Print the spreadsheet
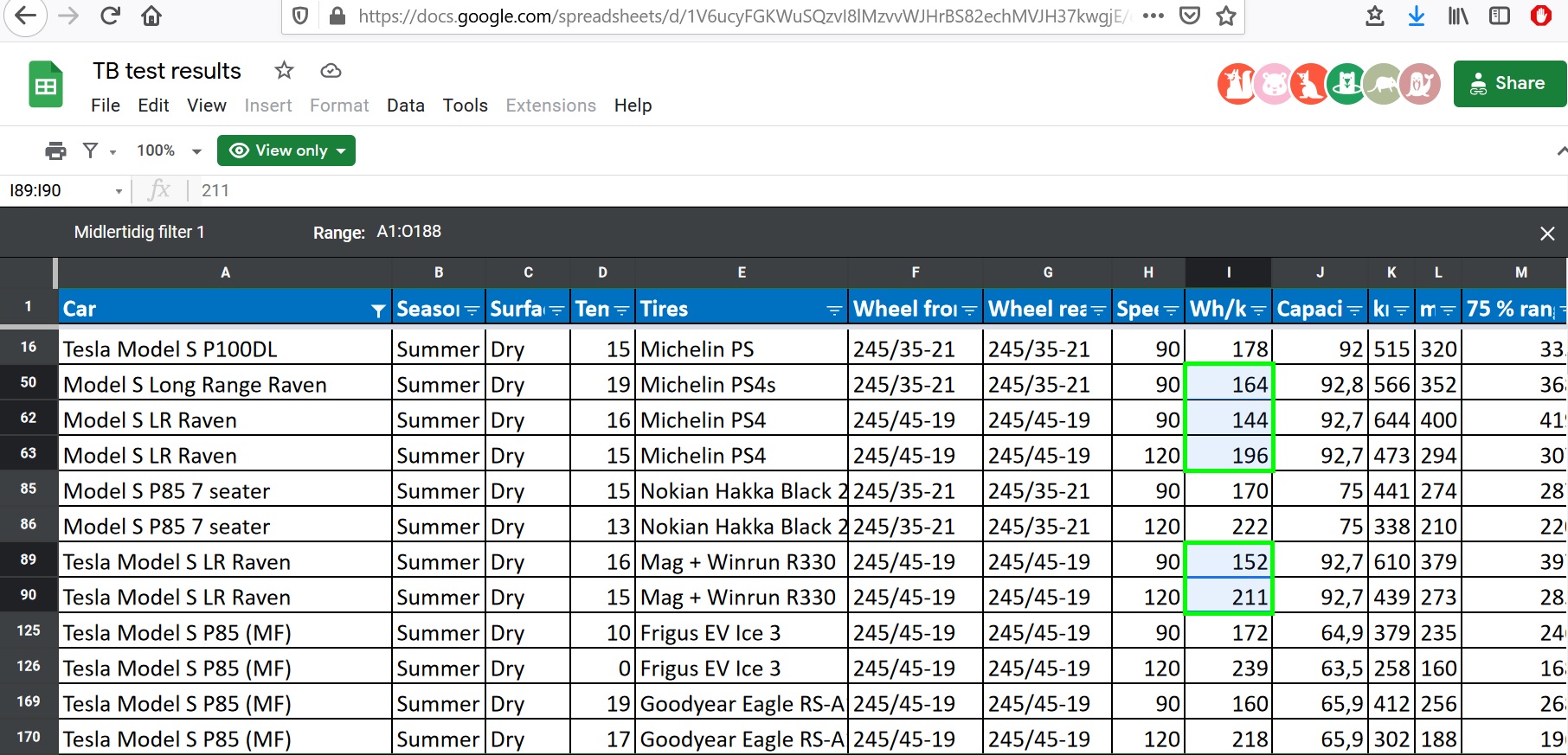This screenshot has height=755, width=1568. 55,150
